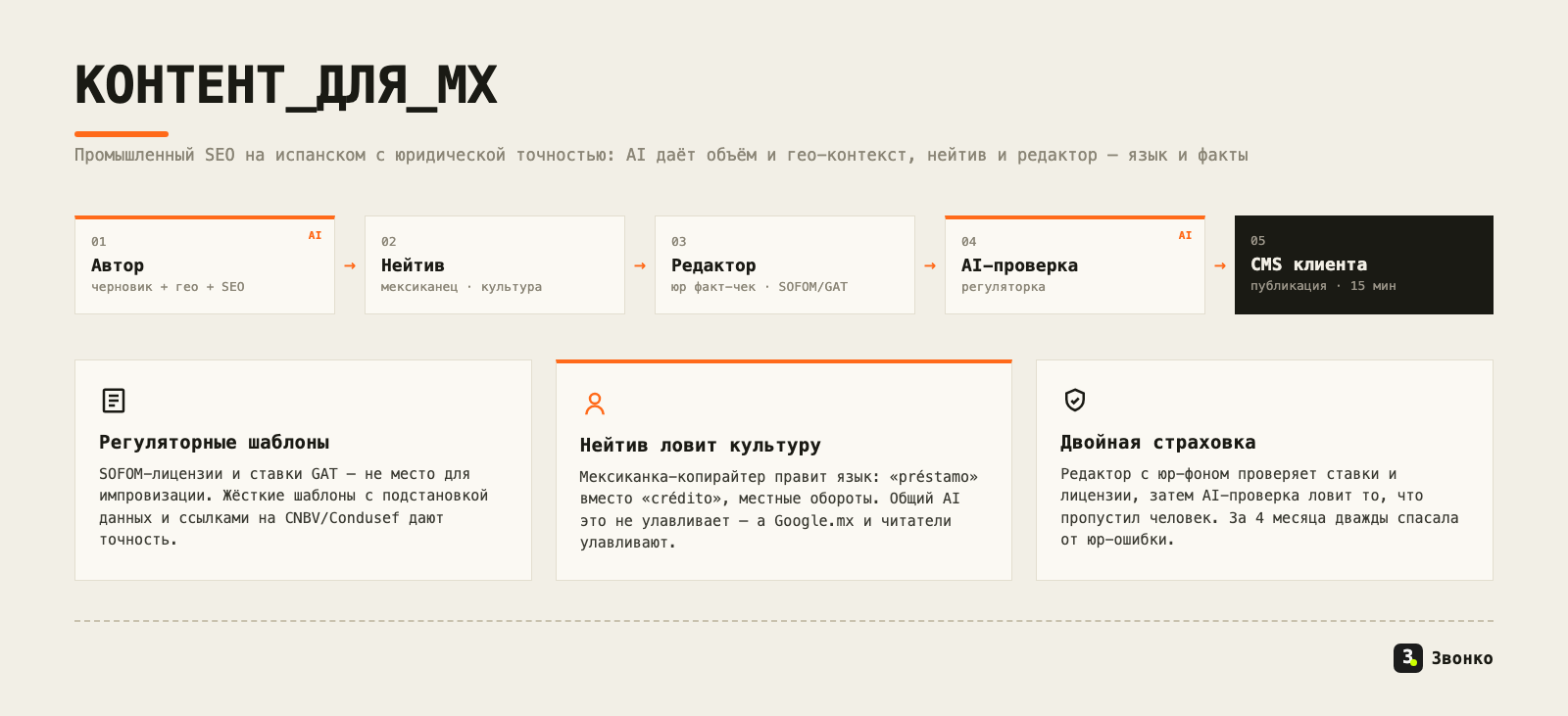Click the step number 05
The width and height of the screenshot is (1568, 716).
(1258, 241)
